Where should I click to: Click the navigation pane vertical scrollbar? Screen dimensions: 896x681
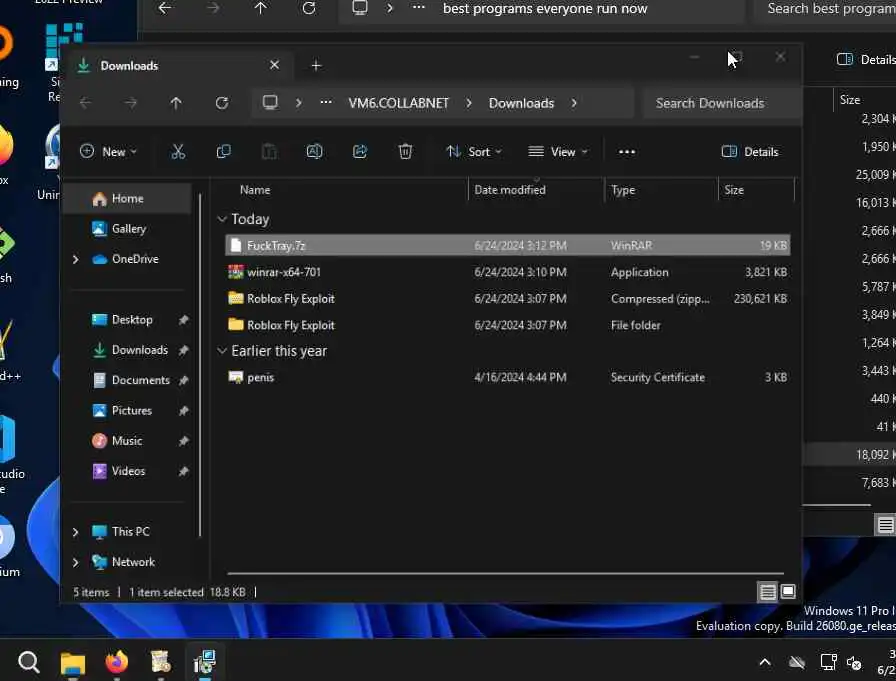click(x=200, y=366)
